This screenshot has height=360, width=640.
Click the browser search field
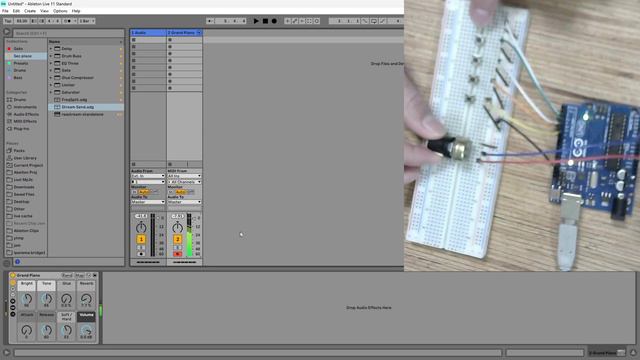(x=69, y=33)
